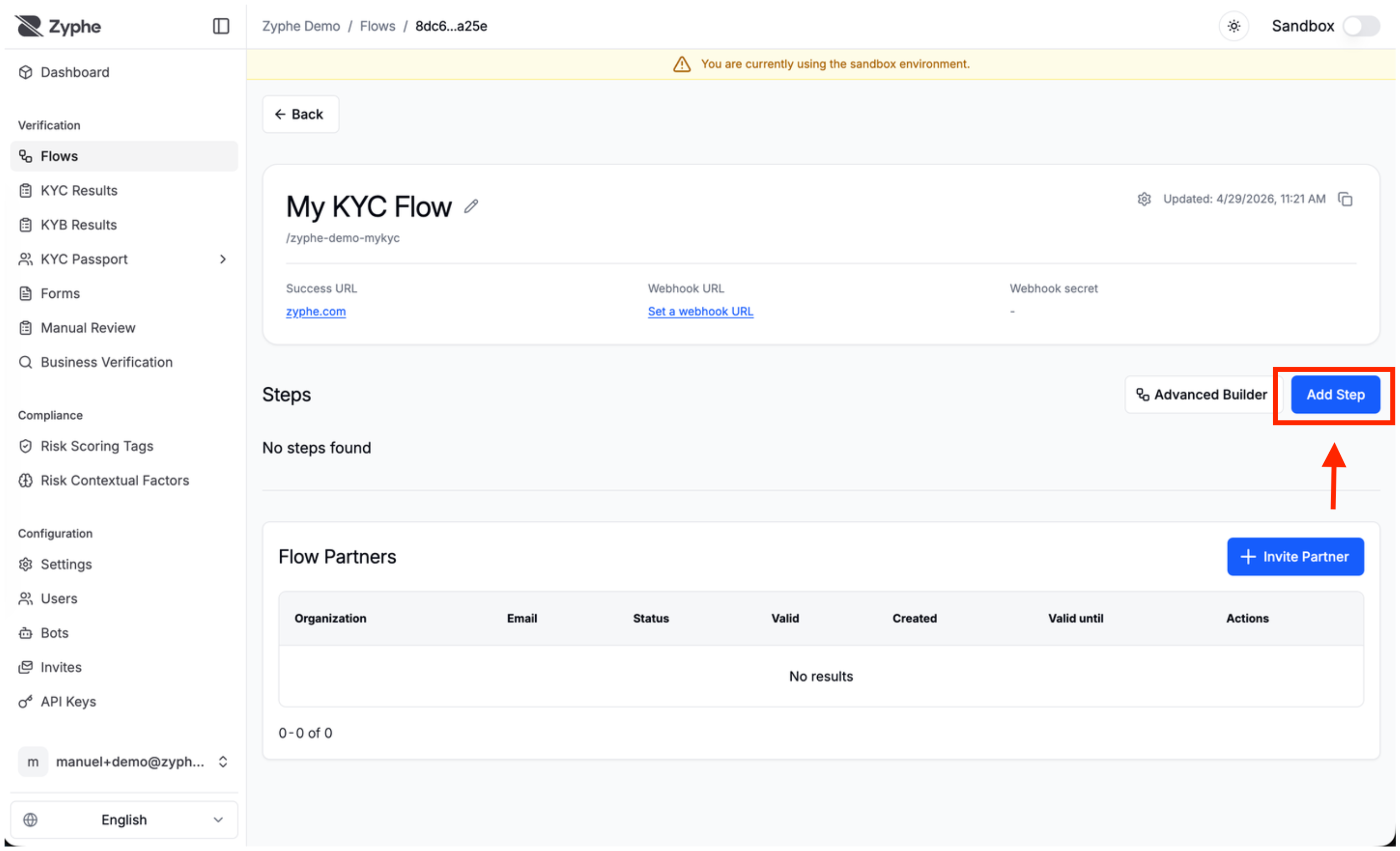Click Business Verification magnifier icon

coord(26,362)
